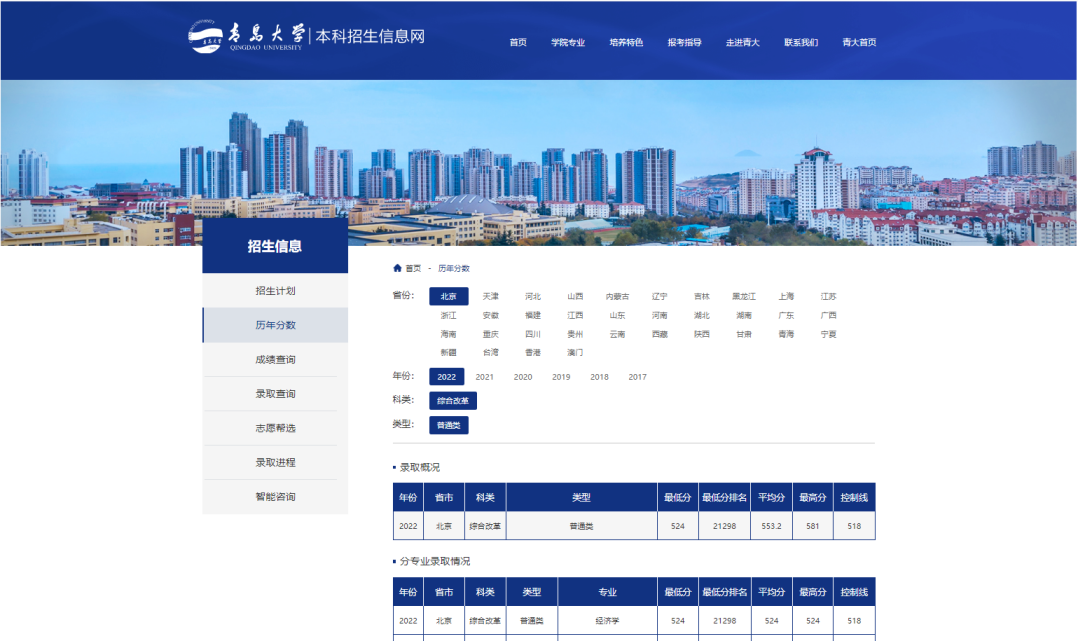
Task: Switch the year filter to 2017
Action: coord(638,377)
